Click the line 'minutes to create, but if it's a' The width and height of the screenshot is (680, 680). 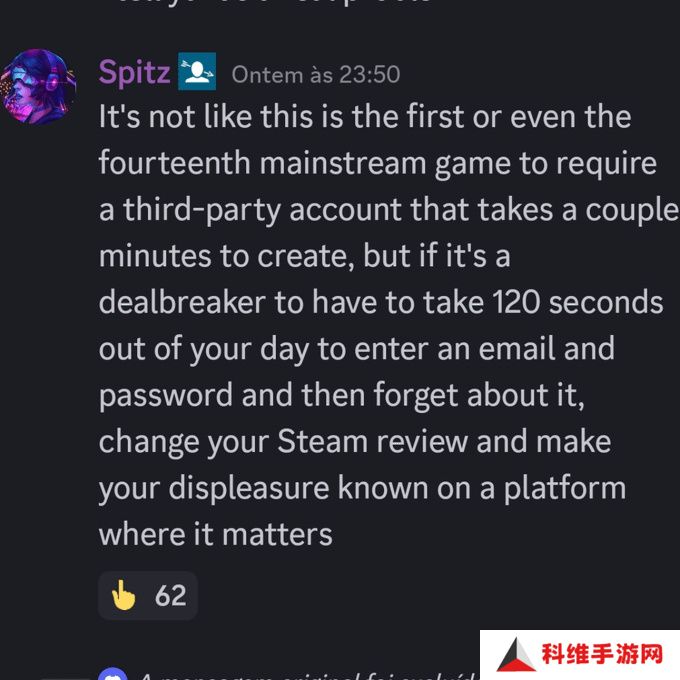304,256
